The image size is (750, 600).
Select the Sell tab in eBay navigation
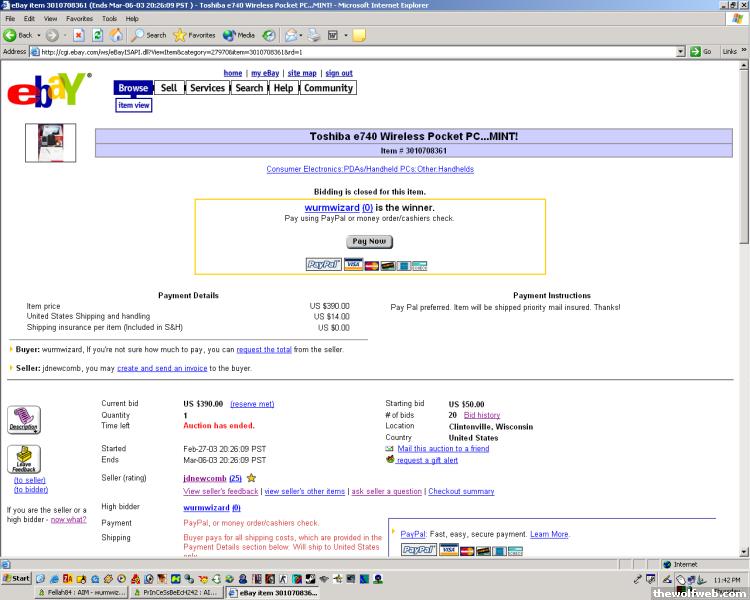click(x=169, y=88)
